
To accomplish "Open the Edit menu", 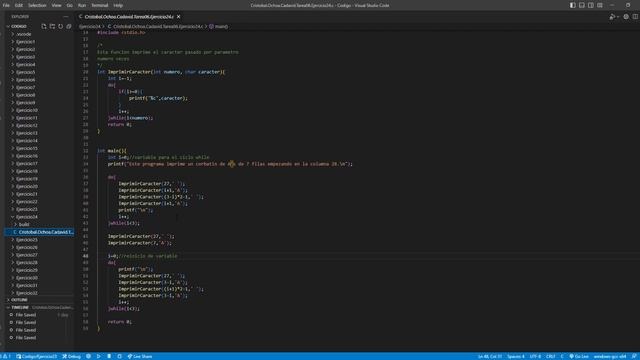I will [19, 5].
